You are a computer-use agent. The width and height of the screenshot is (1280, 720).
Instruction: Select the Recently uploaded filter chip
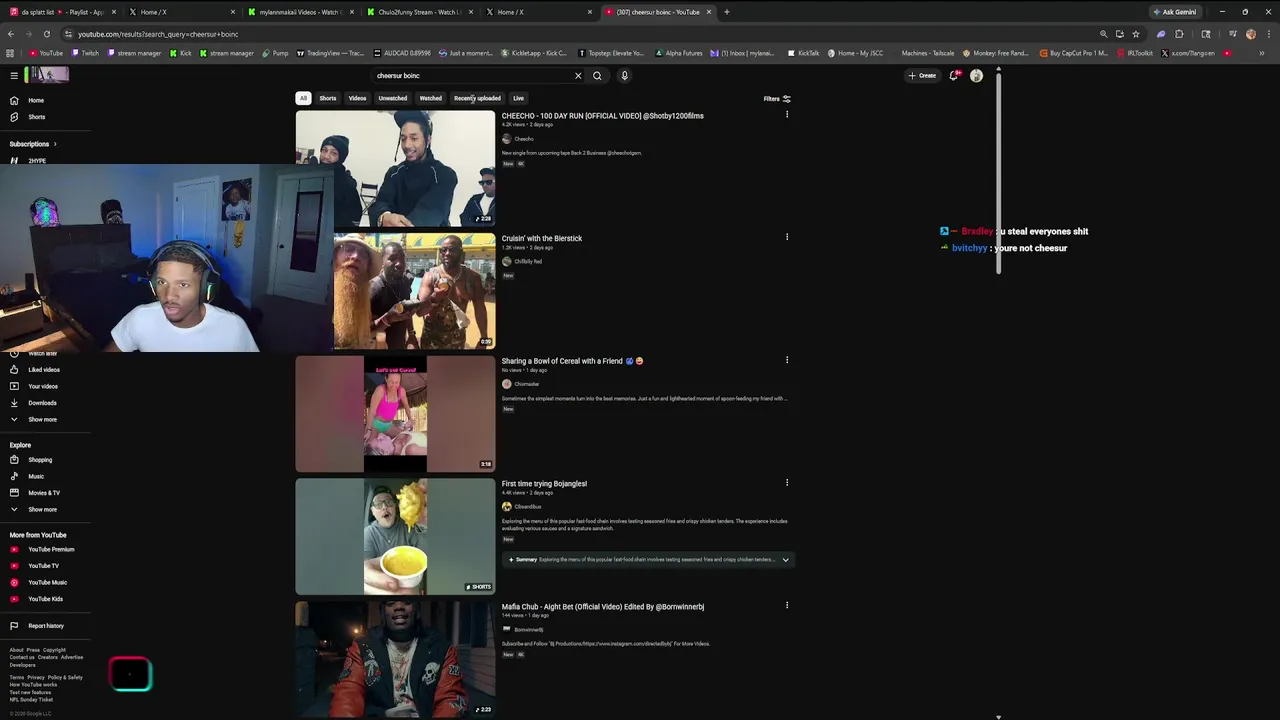(477, 98)
